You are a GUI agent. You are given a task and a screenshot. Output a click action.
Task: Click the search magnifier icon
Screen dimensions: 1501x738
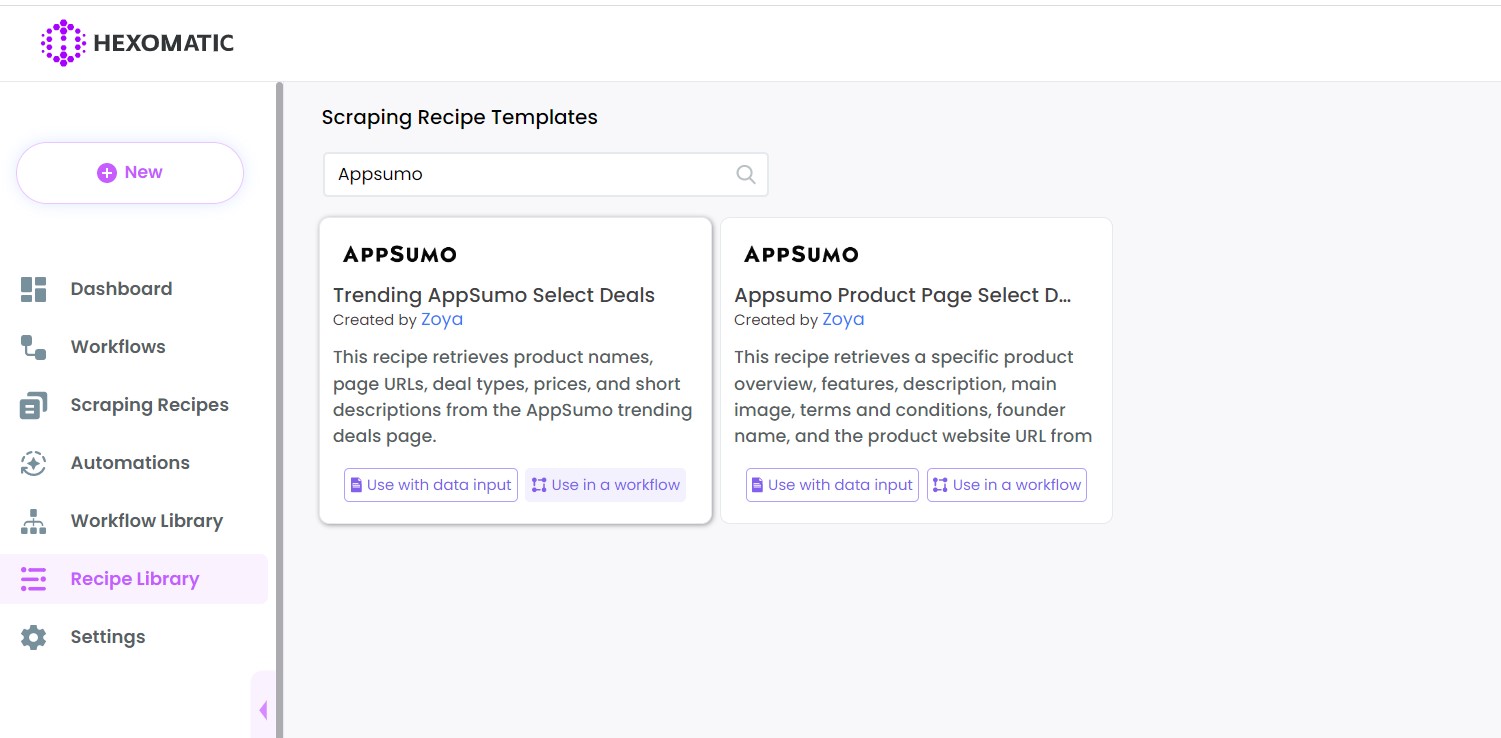point(745,174)
